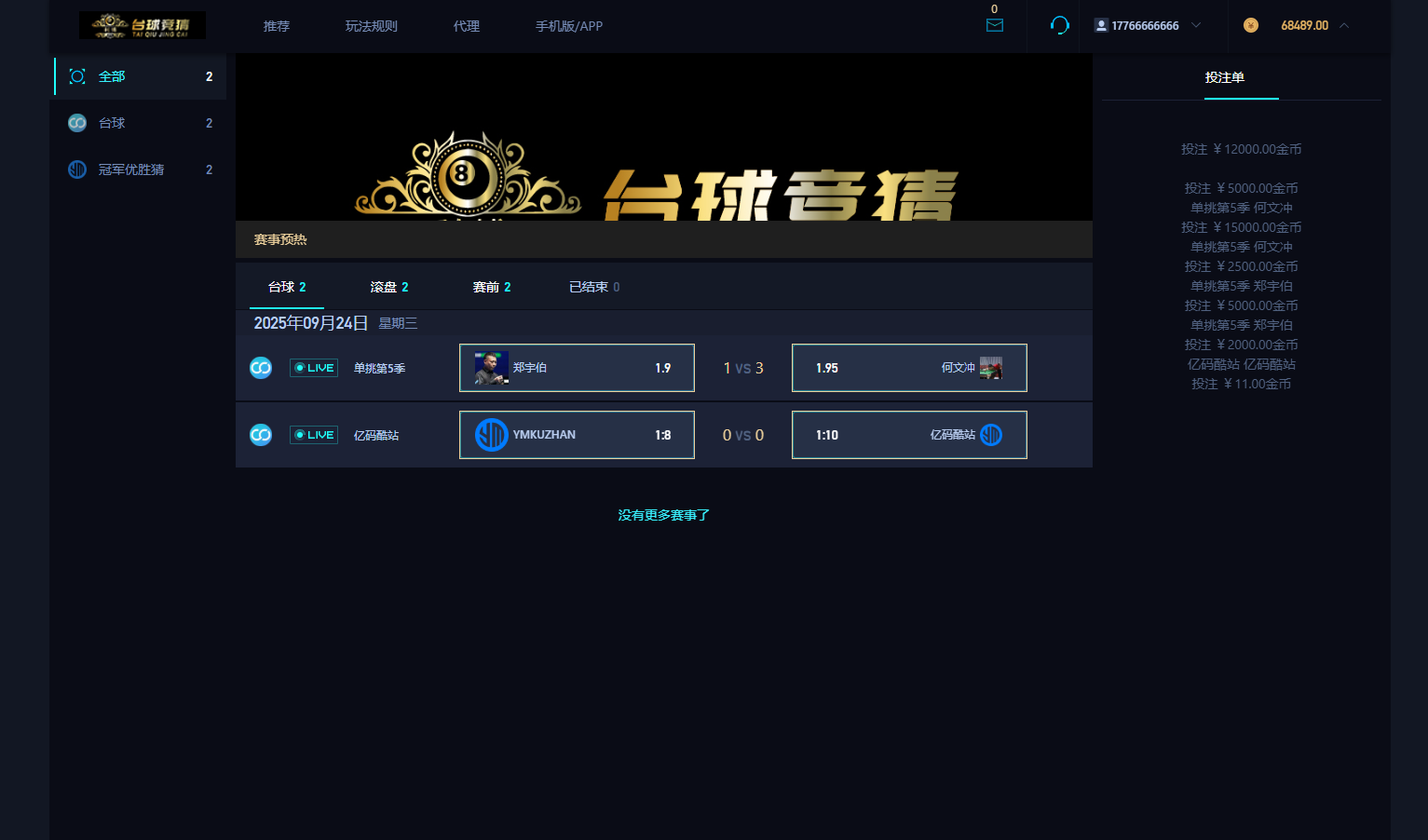The image size is (1428, 840).
Task: Click LIVE badge on 亿码酷站 match
Action: [x=314, y=435]
